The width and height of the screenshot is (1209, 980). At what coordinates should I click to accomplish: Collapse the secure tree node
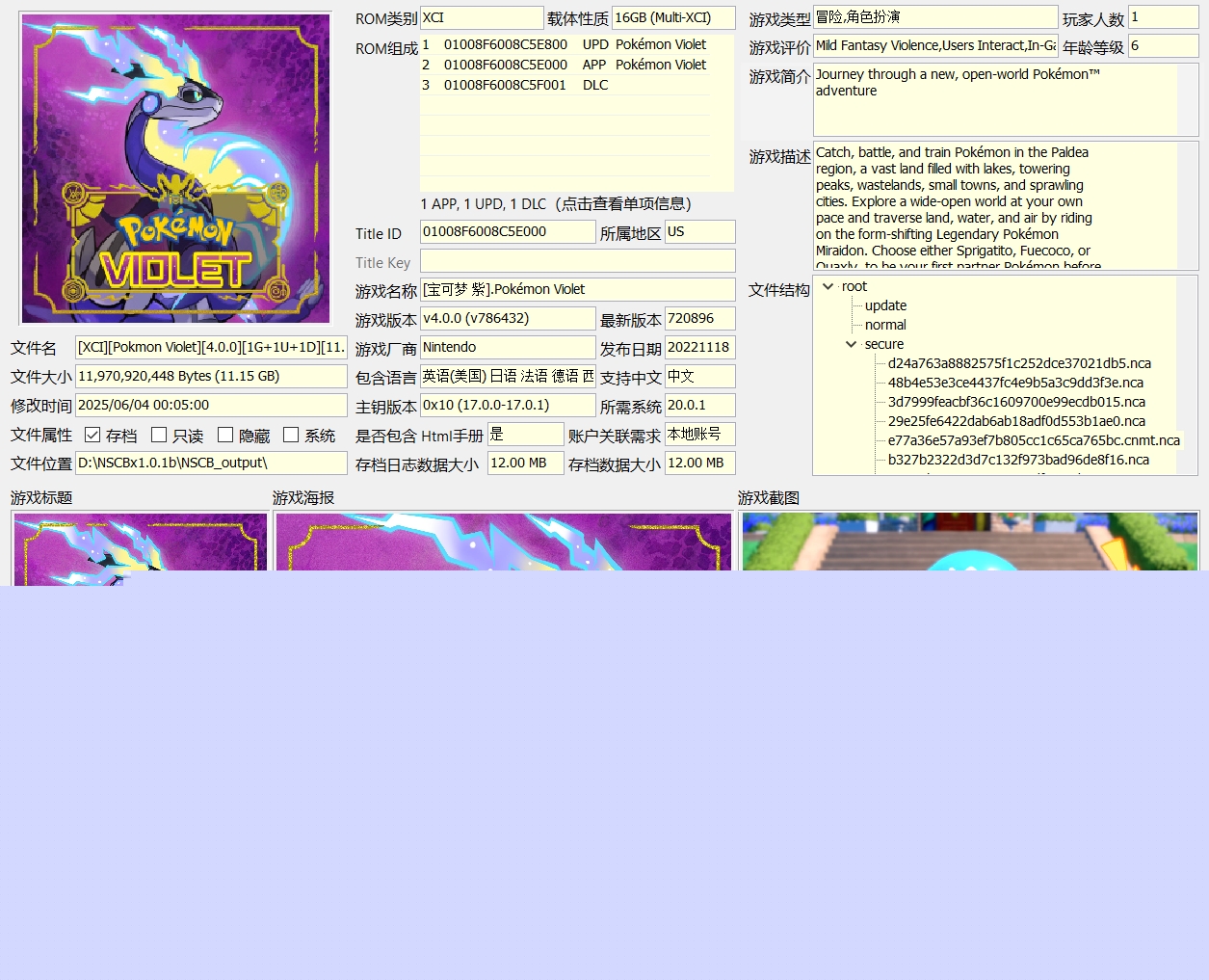click(851, 344)
